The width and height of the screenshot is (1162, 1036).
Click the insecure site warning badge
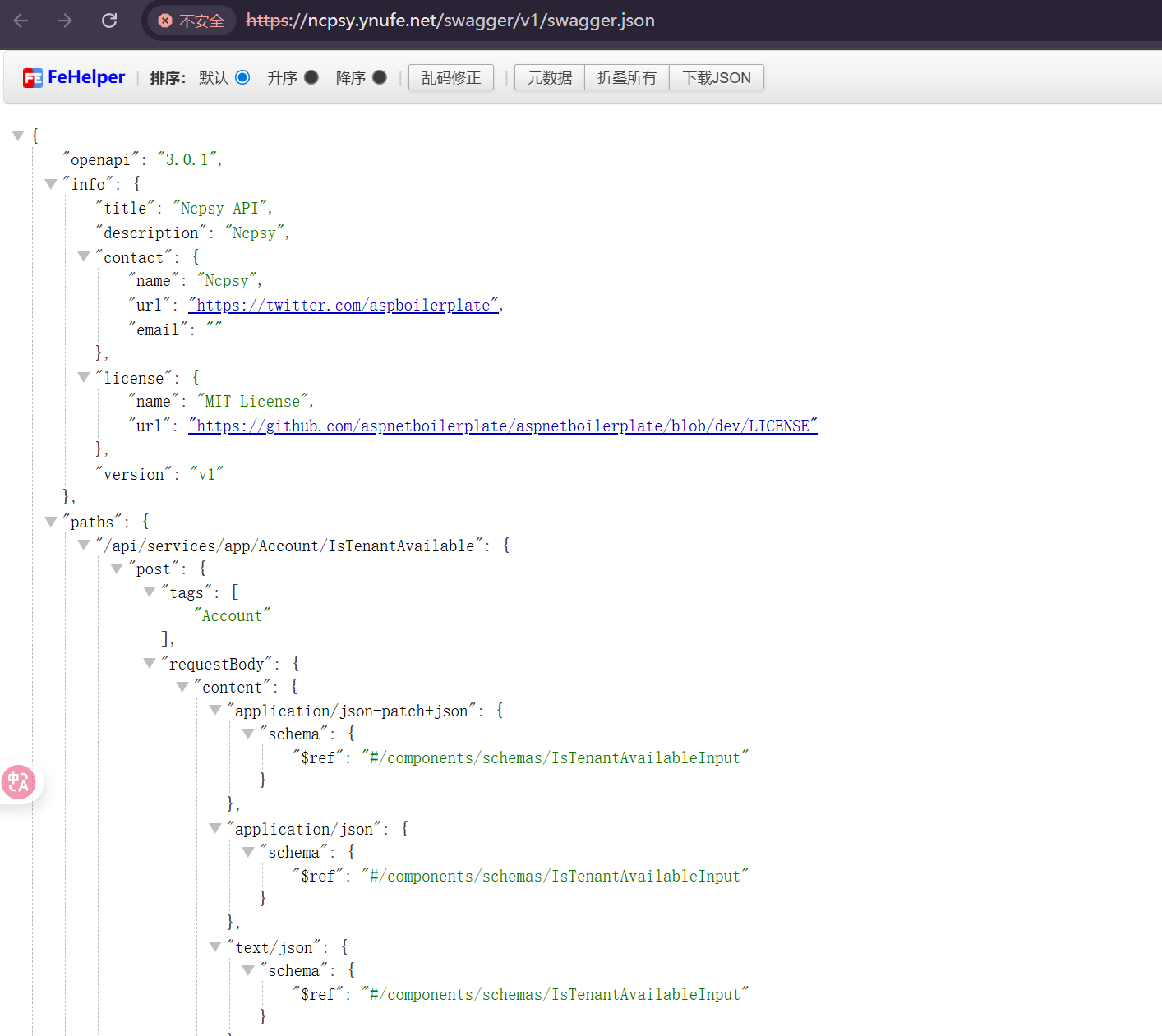tap(191, 21)
